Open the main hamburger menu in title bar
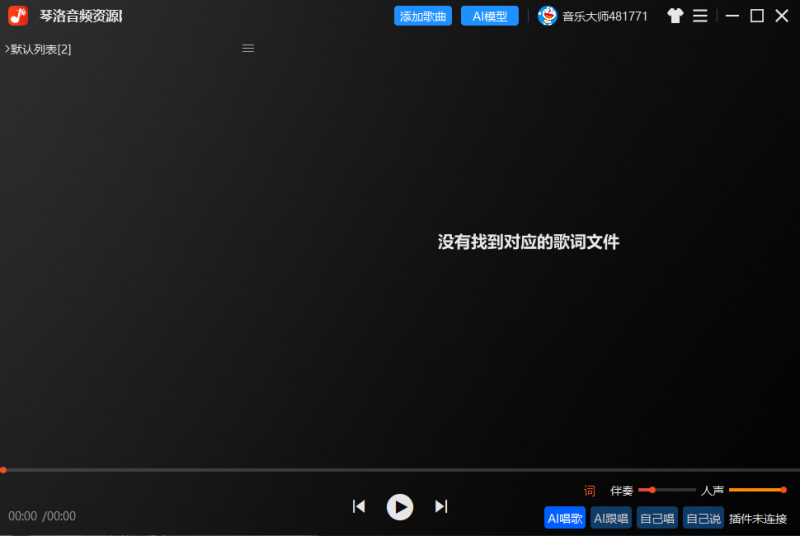The height and width of the screenshot is (536, 800). [x=700, y=16]
